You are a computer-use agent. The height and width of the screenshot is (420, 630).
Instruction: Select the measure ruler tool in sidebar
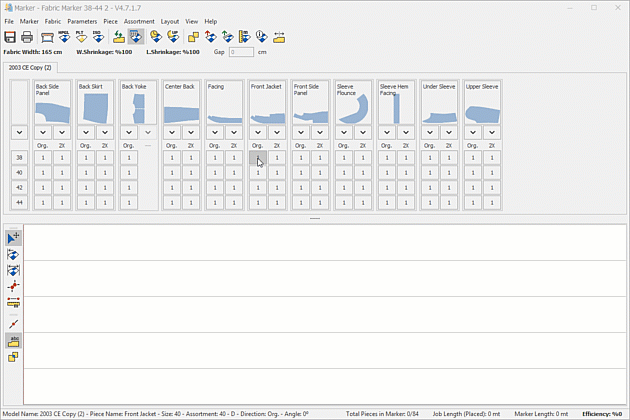point(14,301)
